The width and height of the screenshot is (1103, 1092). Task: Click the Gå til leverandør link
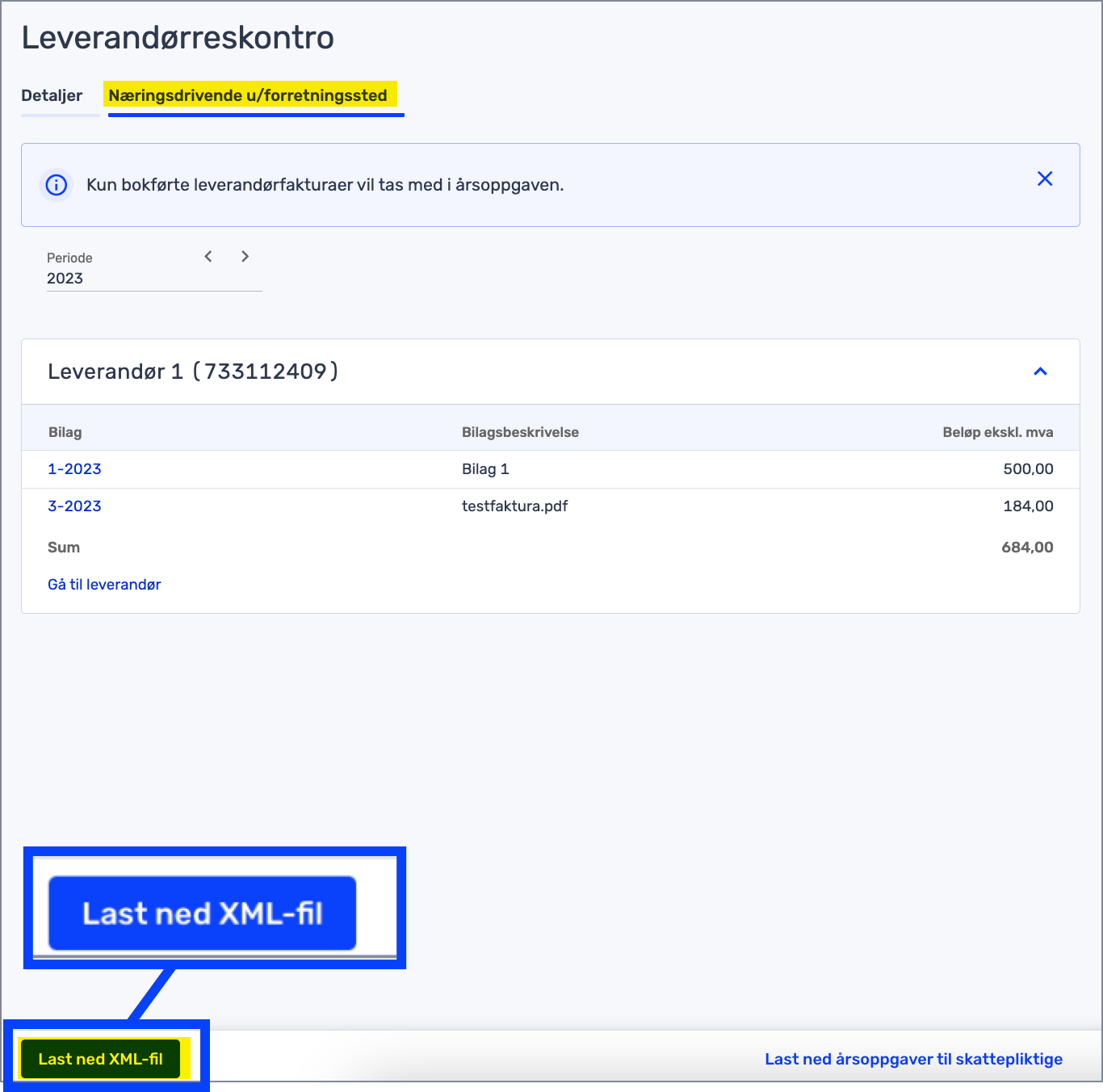(x=103, y=584)
